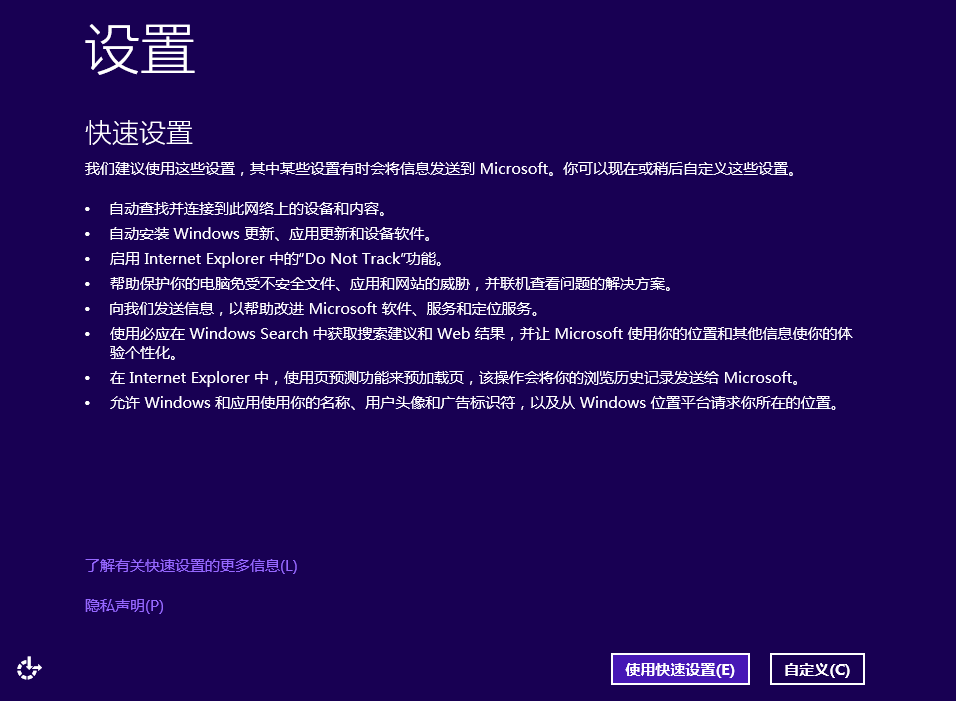This screenshot has width=956, height=701.
Task: Click the 向我们发送信息 bullet line
Action: point(324,309)
